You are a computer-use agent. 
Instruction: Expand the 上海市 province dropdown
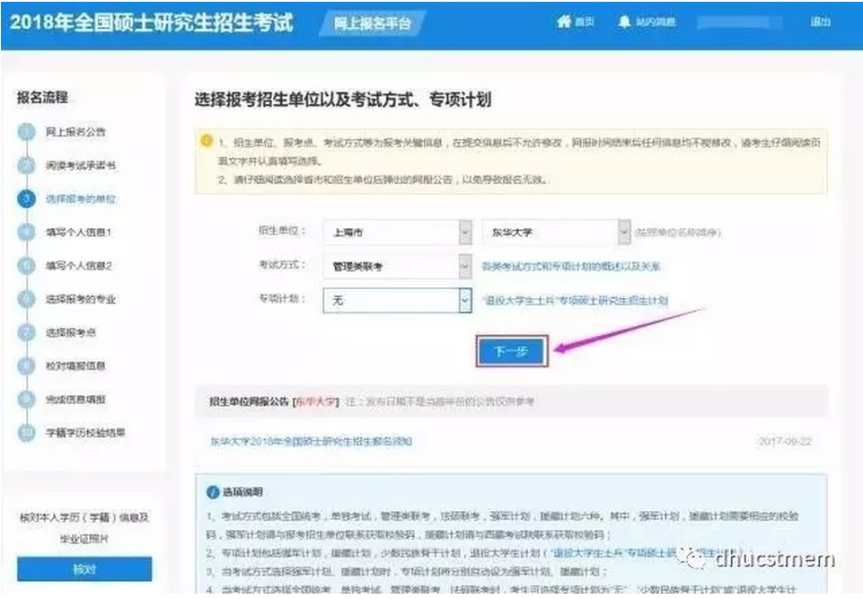click(465, 232)
